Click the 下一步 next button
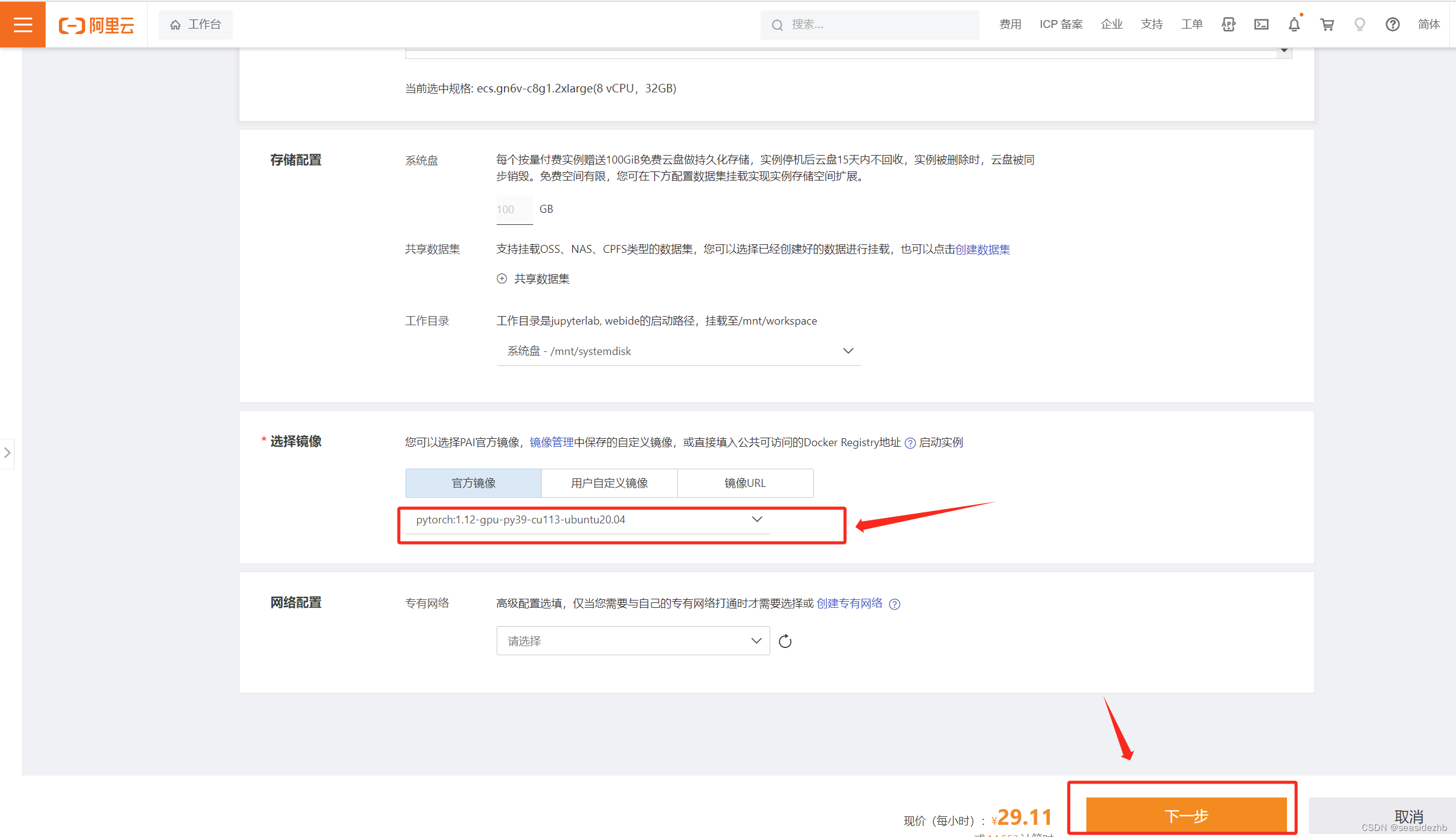This screenshot has width=1456, height=837. (x=1185, y=815)
